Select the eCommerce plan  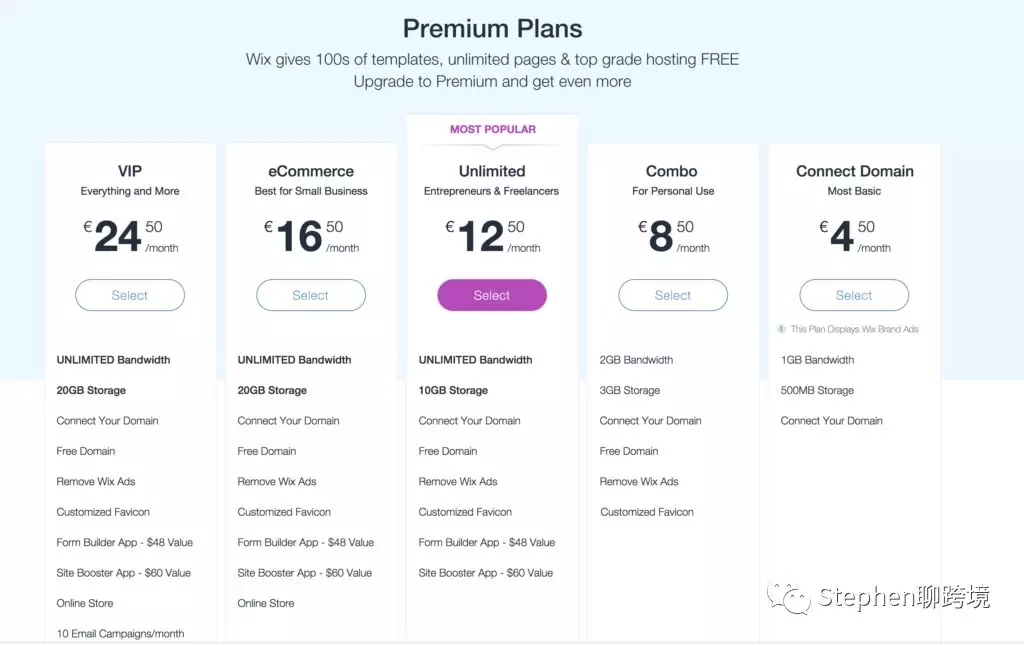point(310,295)
